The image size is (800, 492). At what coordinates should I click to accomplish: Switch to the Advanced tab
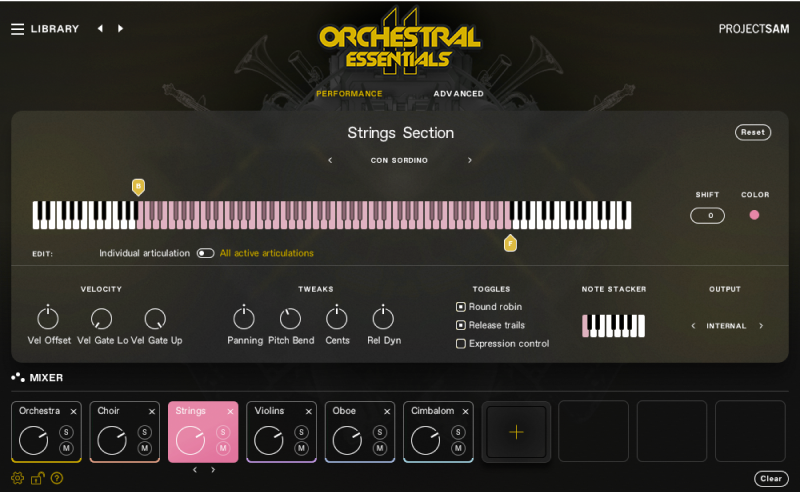458,93
